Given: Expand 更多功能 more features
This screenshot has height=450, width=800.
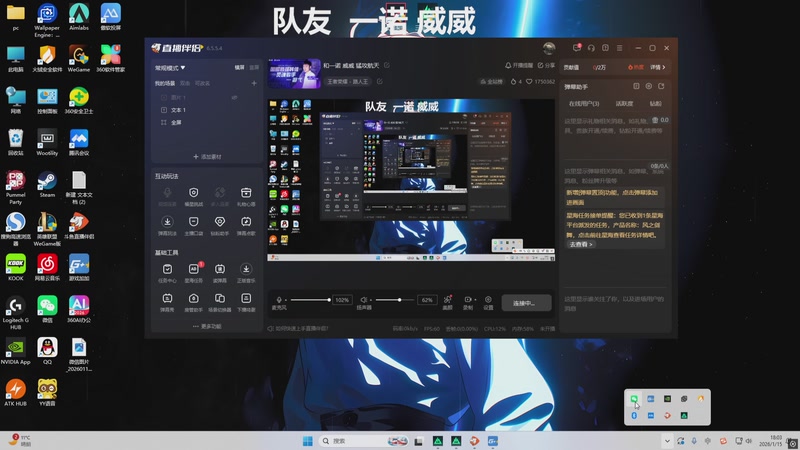Looking at the screenshot, I should (207, 326).
